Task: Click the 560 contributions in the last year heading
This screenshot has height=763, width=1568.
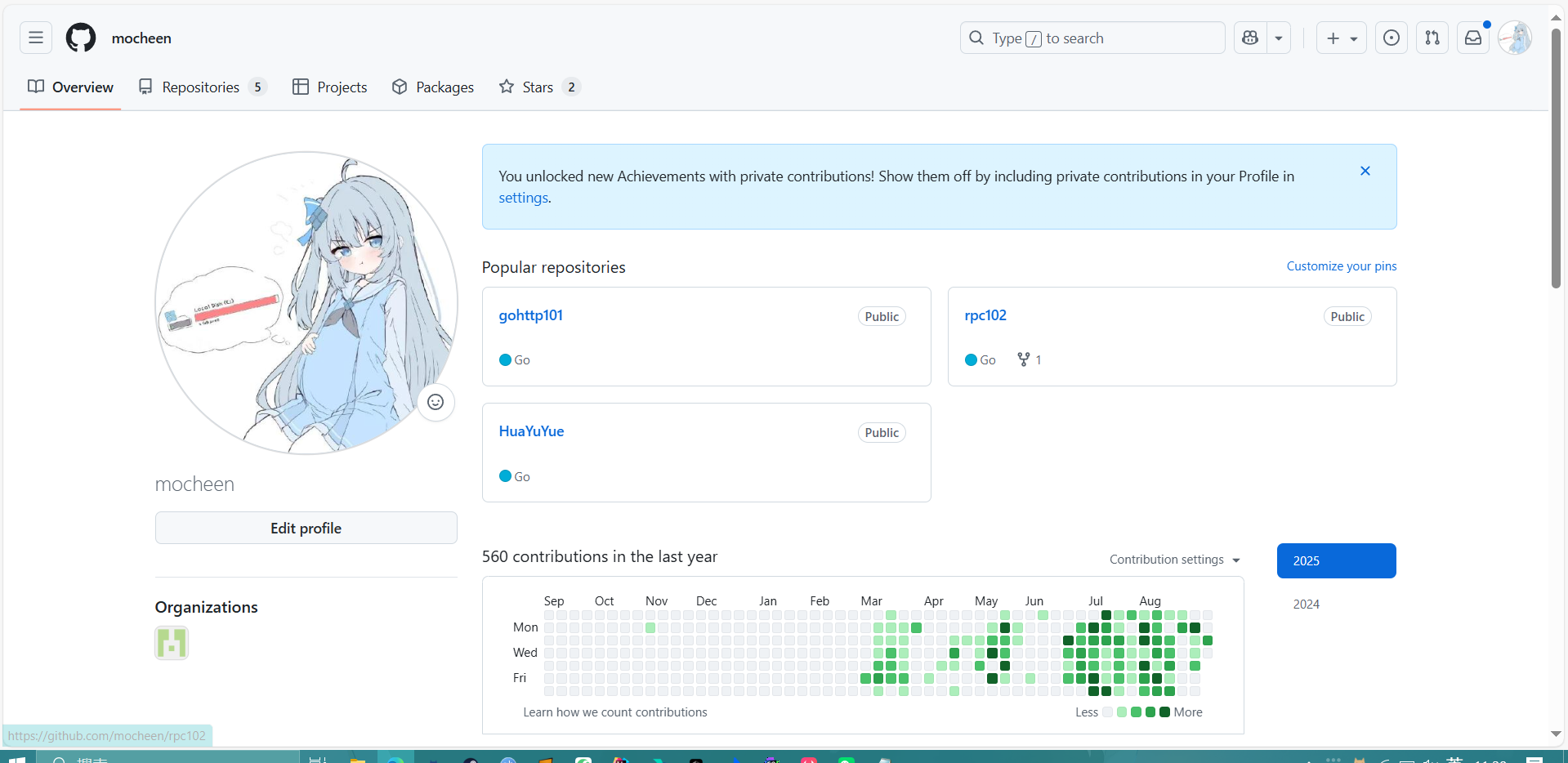Action: coord(600,556)
